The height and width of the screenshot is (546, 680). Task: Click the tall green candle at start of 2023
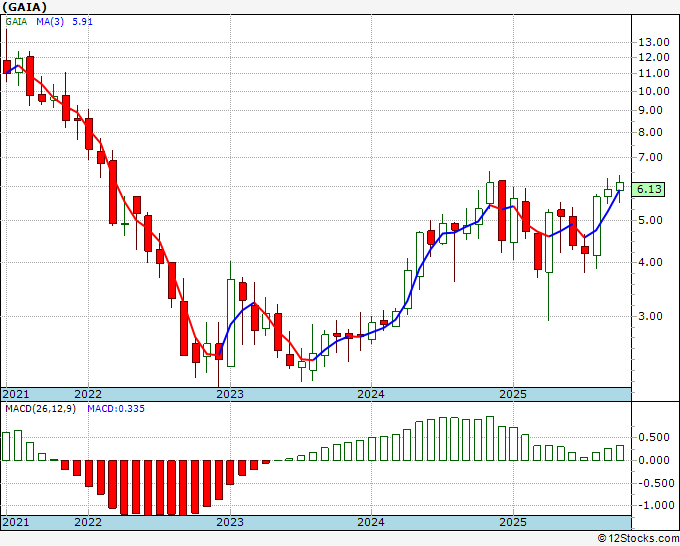[231, 323]
